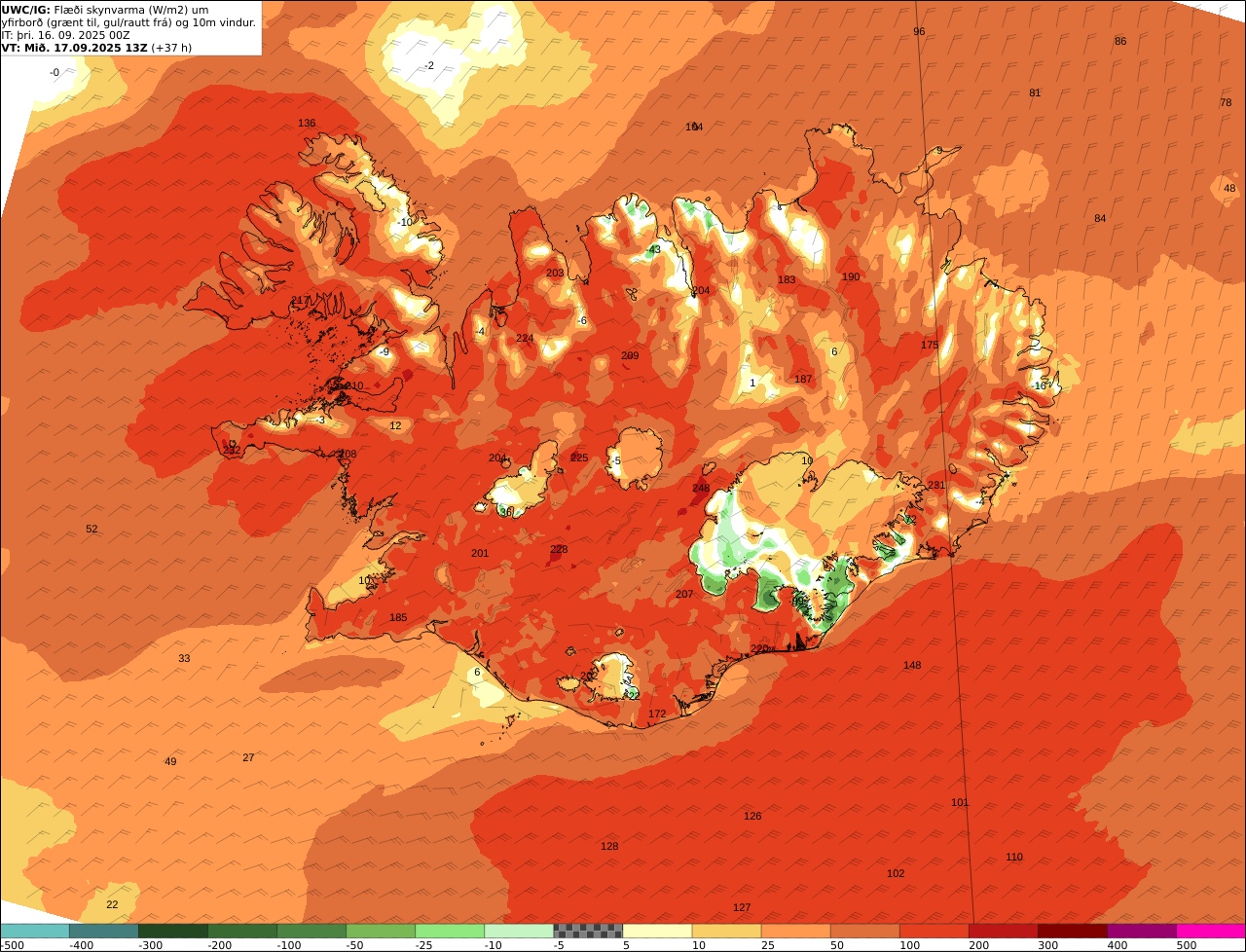Click the legend label 300
The image size is (1246, 952).
tap(1048, 945)
